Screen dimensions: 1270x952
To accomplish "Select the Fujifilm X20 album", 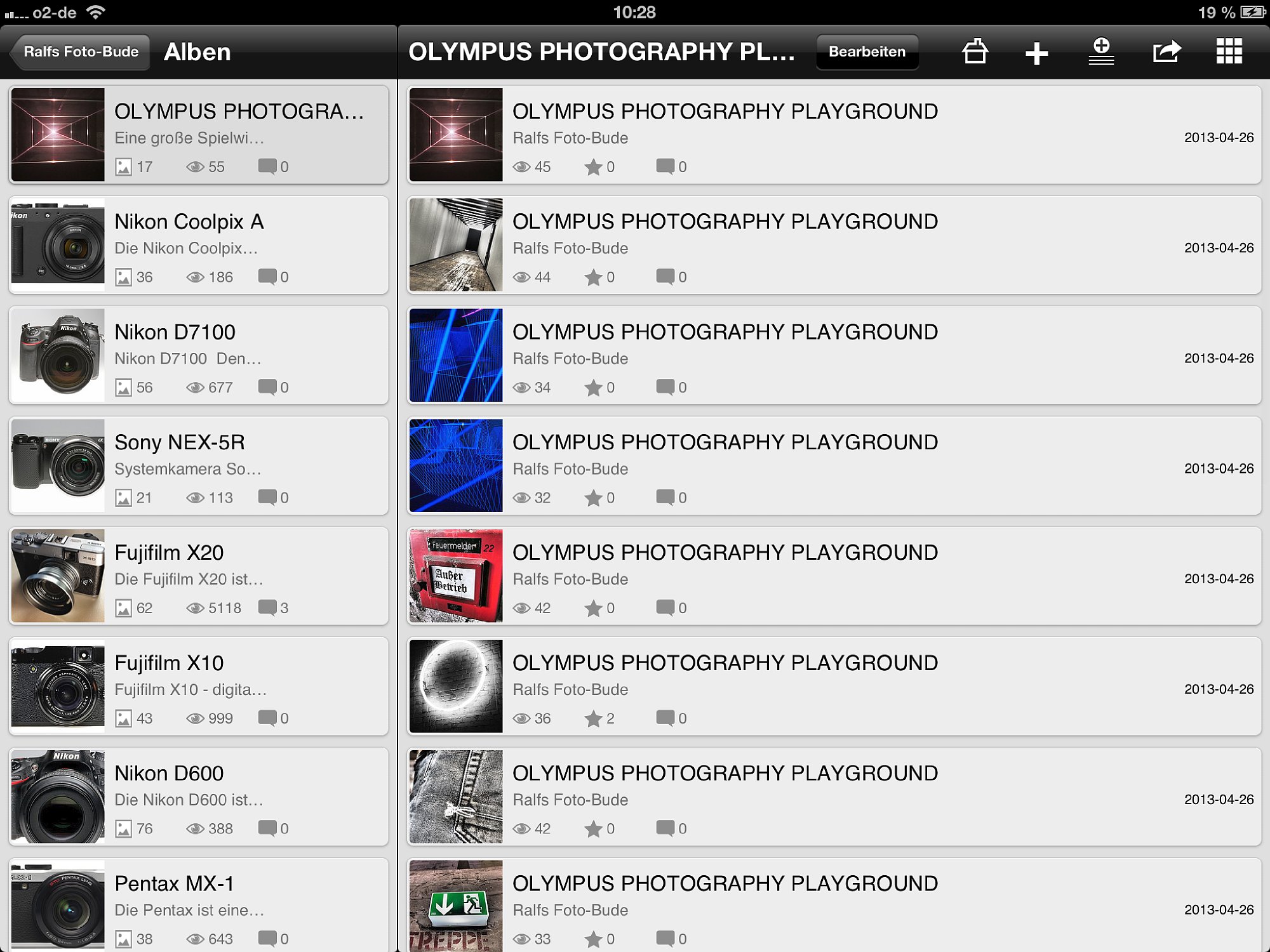I will 199,576.
